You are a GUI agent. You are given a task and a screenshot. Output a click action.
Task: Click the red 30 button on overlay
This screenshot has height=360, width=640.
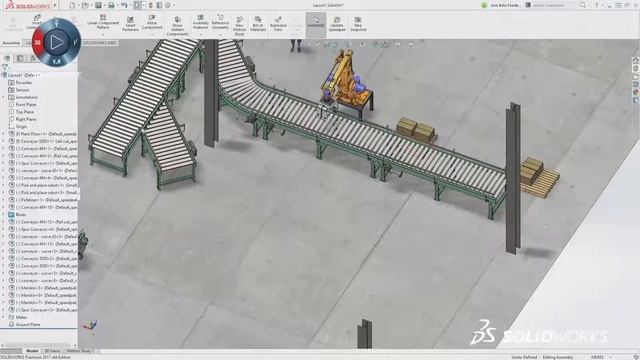(37, 42)
